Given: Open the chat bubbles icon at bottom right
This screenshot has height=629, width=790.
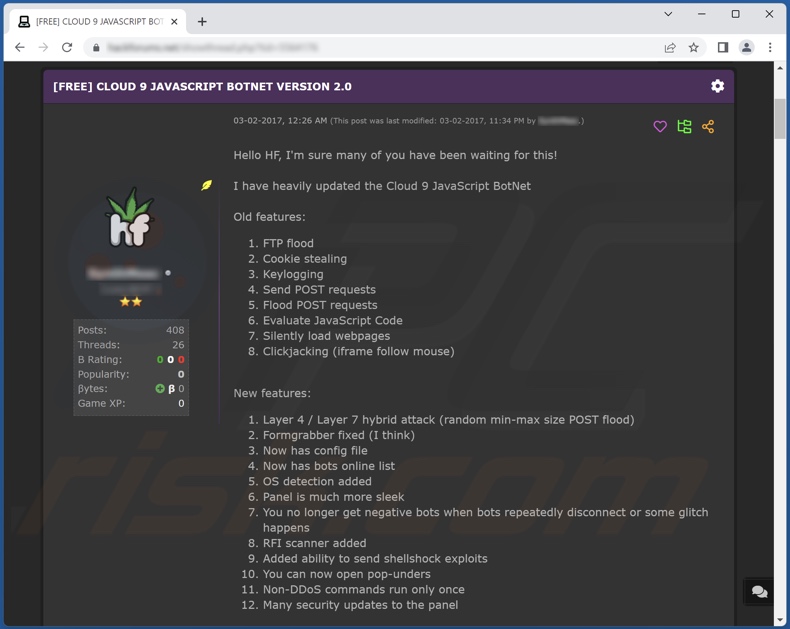Looking at the screenshot, I should (x=759, y=591).
